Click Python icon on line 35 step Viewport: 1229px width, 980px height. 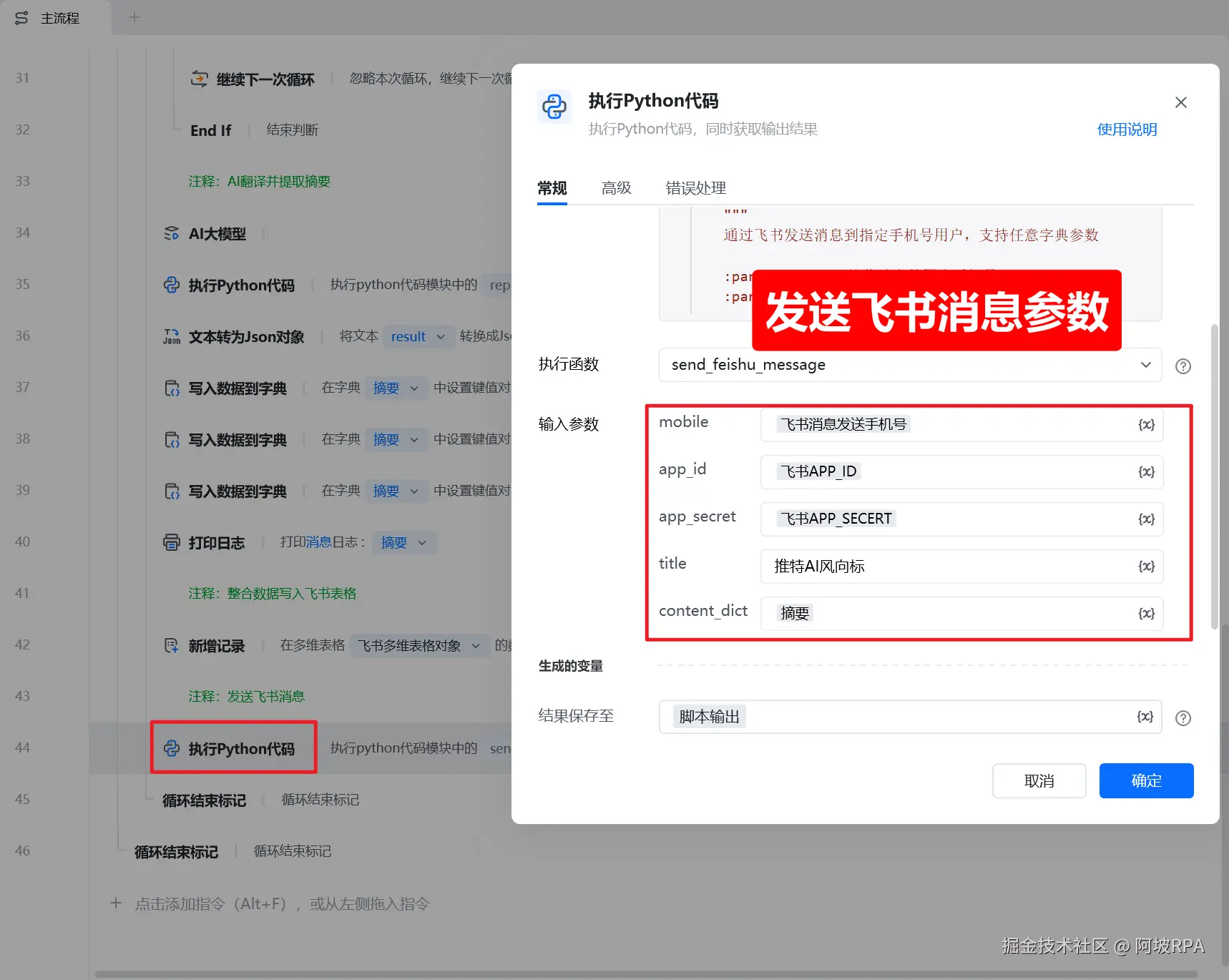tap(172, 285)
